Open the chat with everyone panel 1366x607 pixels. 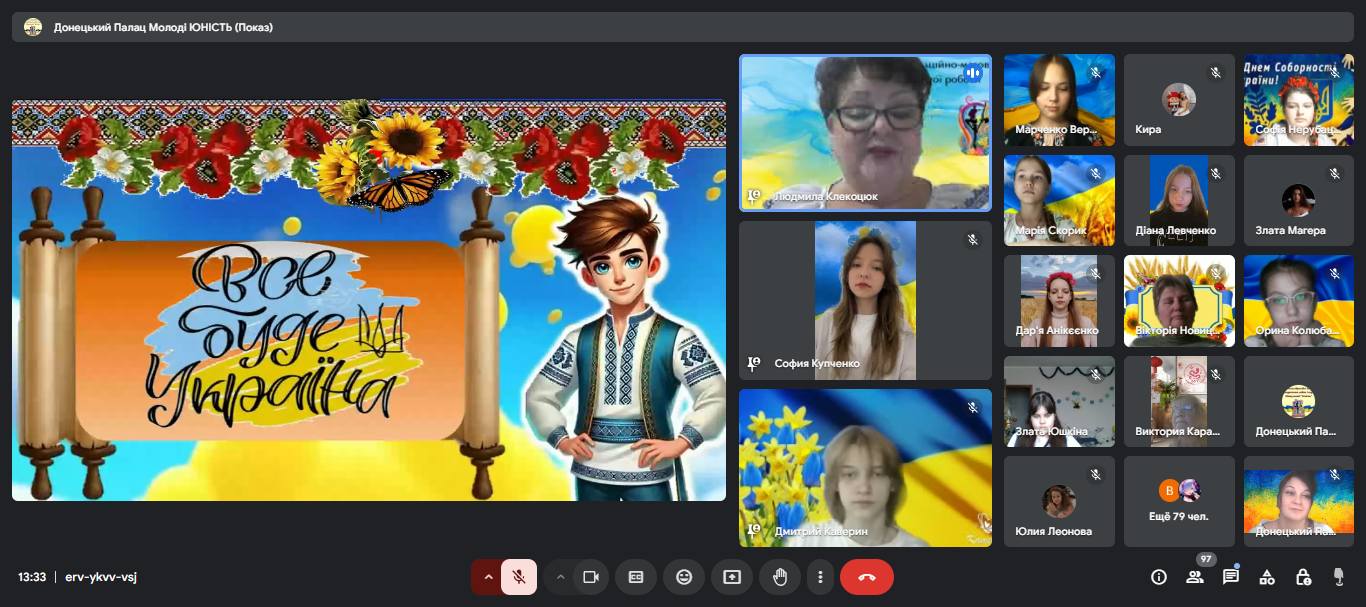[x=1231, y=577]
